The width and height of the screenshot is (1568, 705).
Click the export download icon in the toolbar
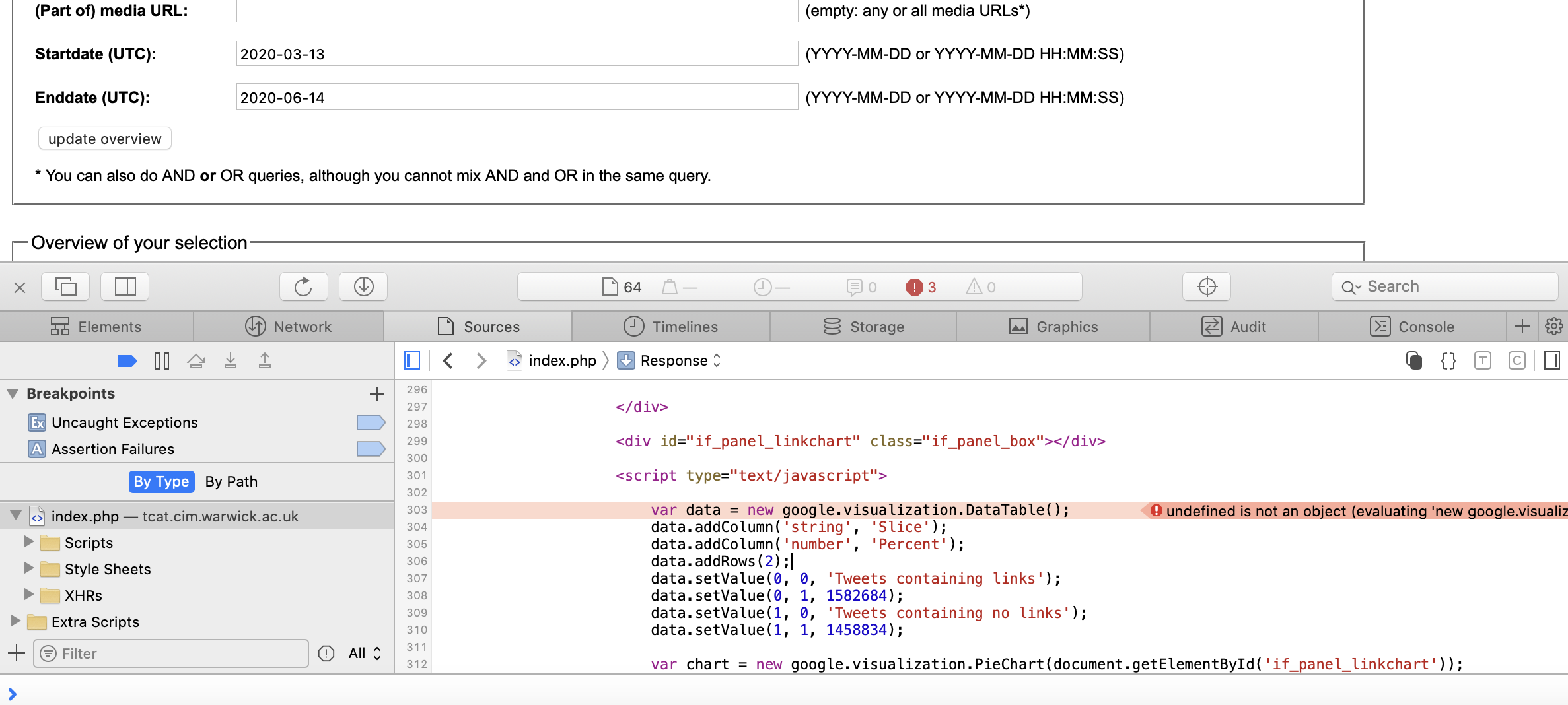pos(363,286)
